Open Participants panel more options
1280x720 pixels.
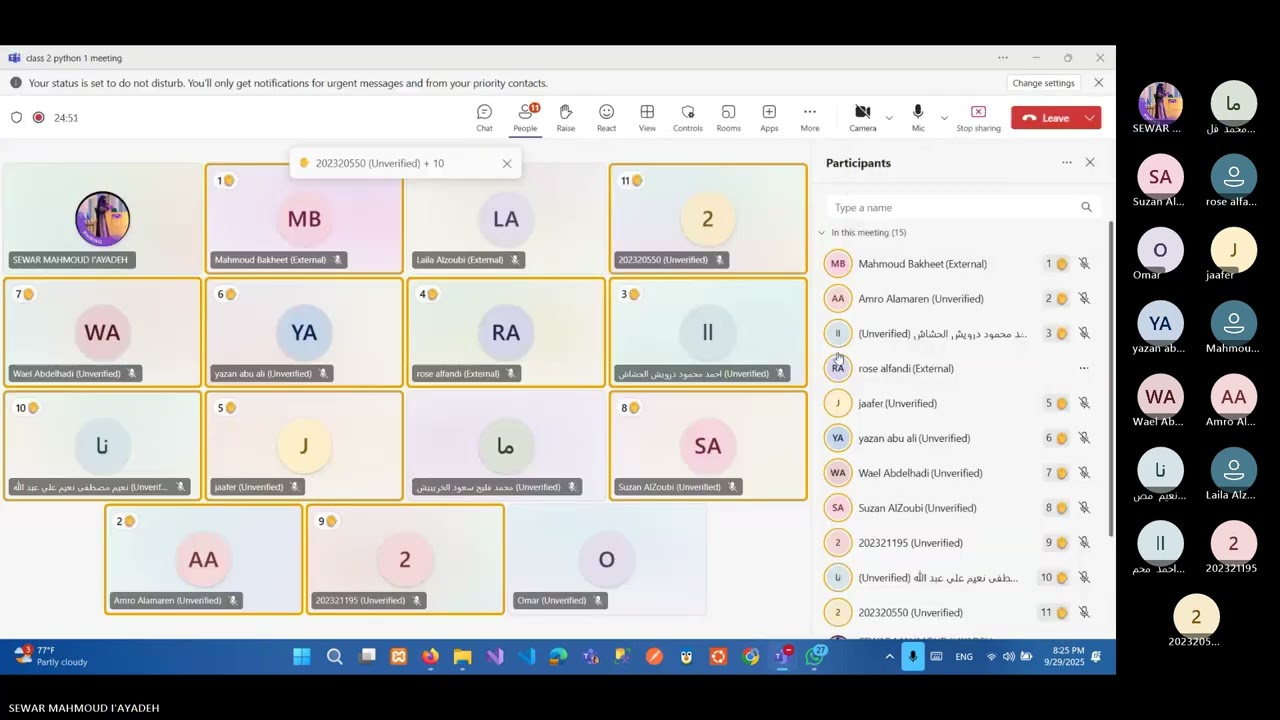click(x=1066, y=162)
